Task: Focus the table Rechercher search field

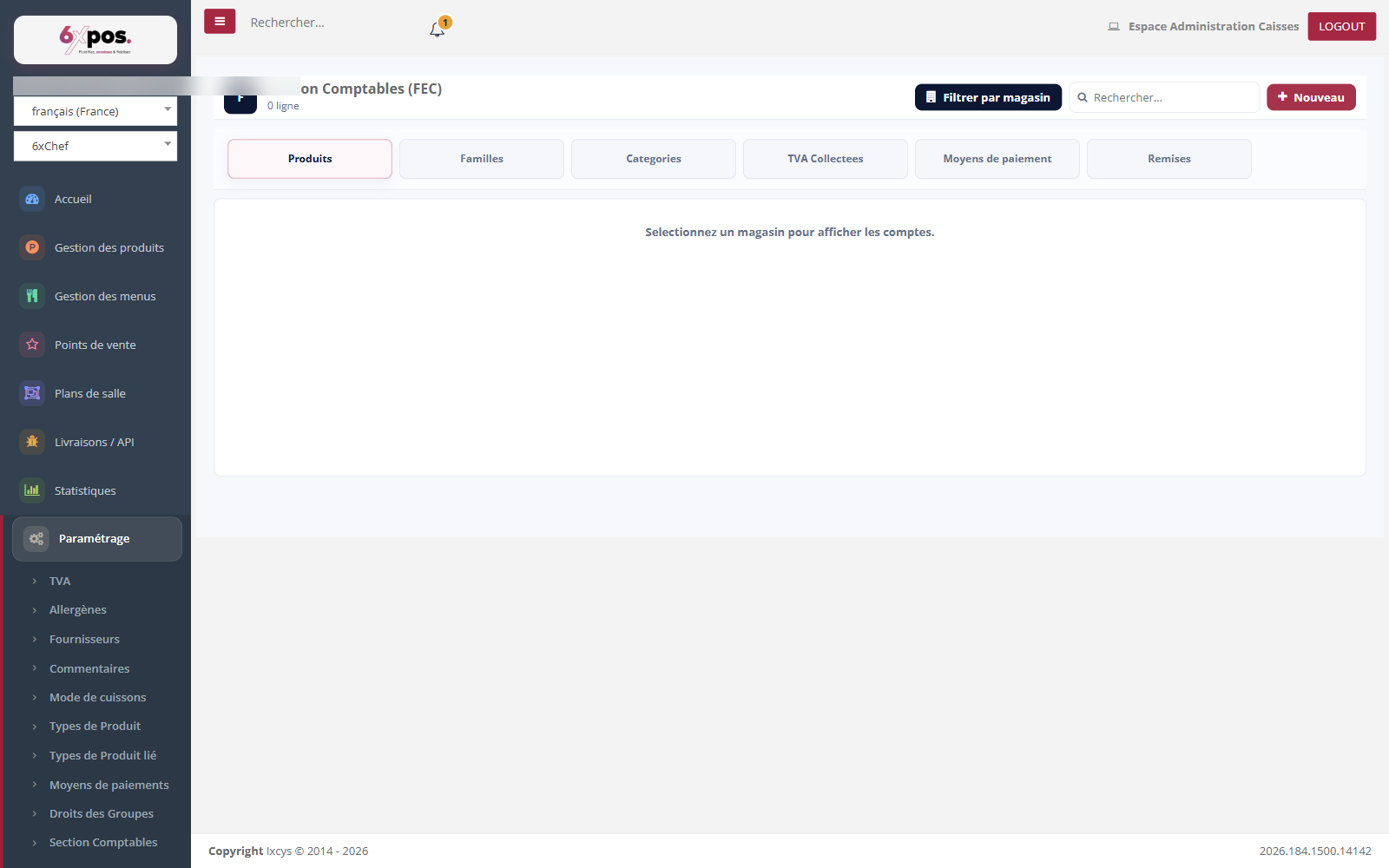Action: coord(1164,97)
